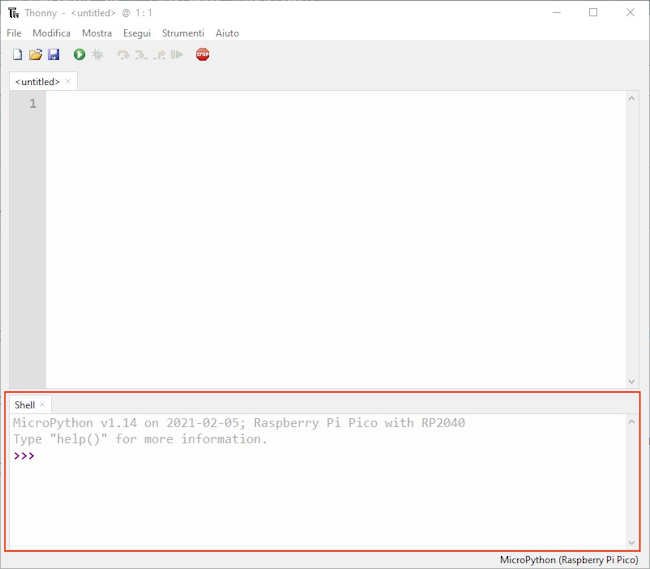Close the <untitled> editor tab
The width and height of the screenshot is (650, 569).
click(x=68, y=81)
